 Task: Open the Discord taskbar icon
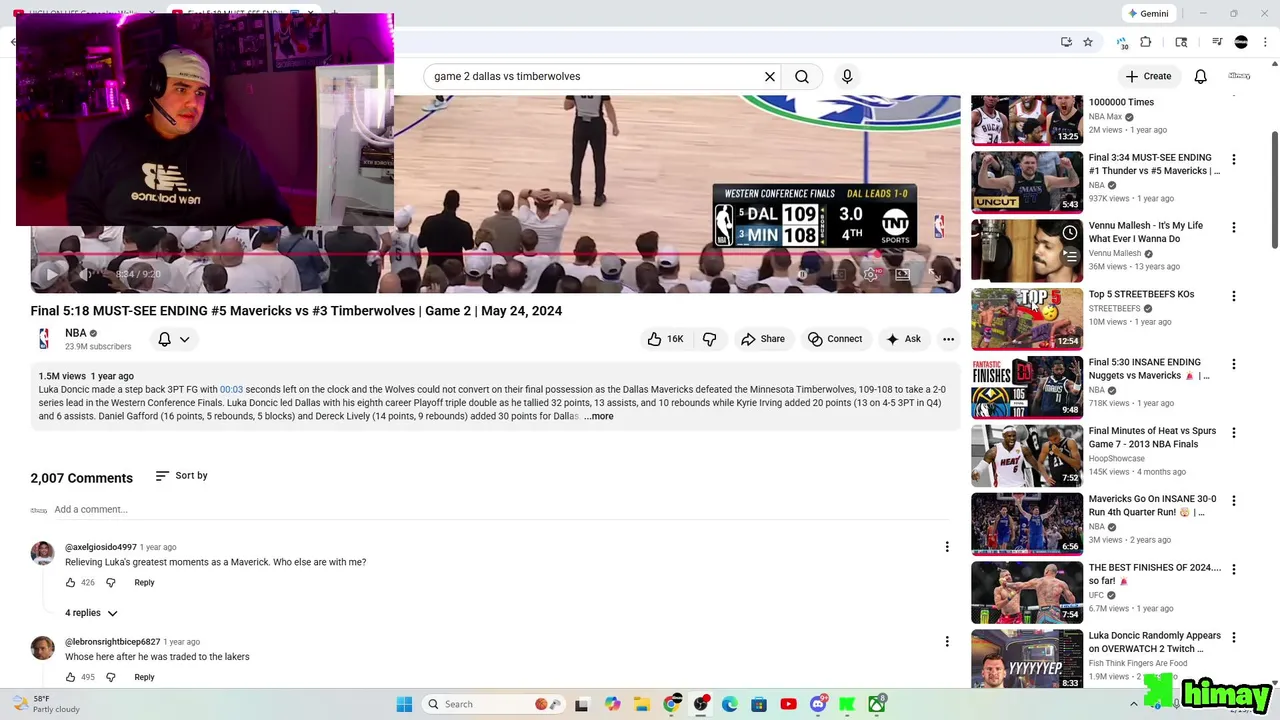click(818, 704)
